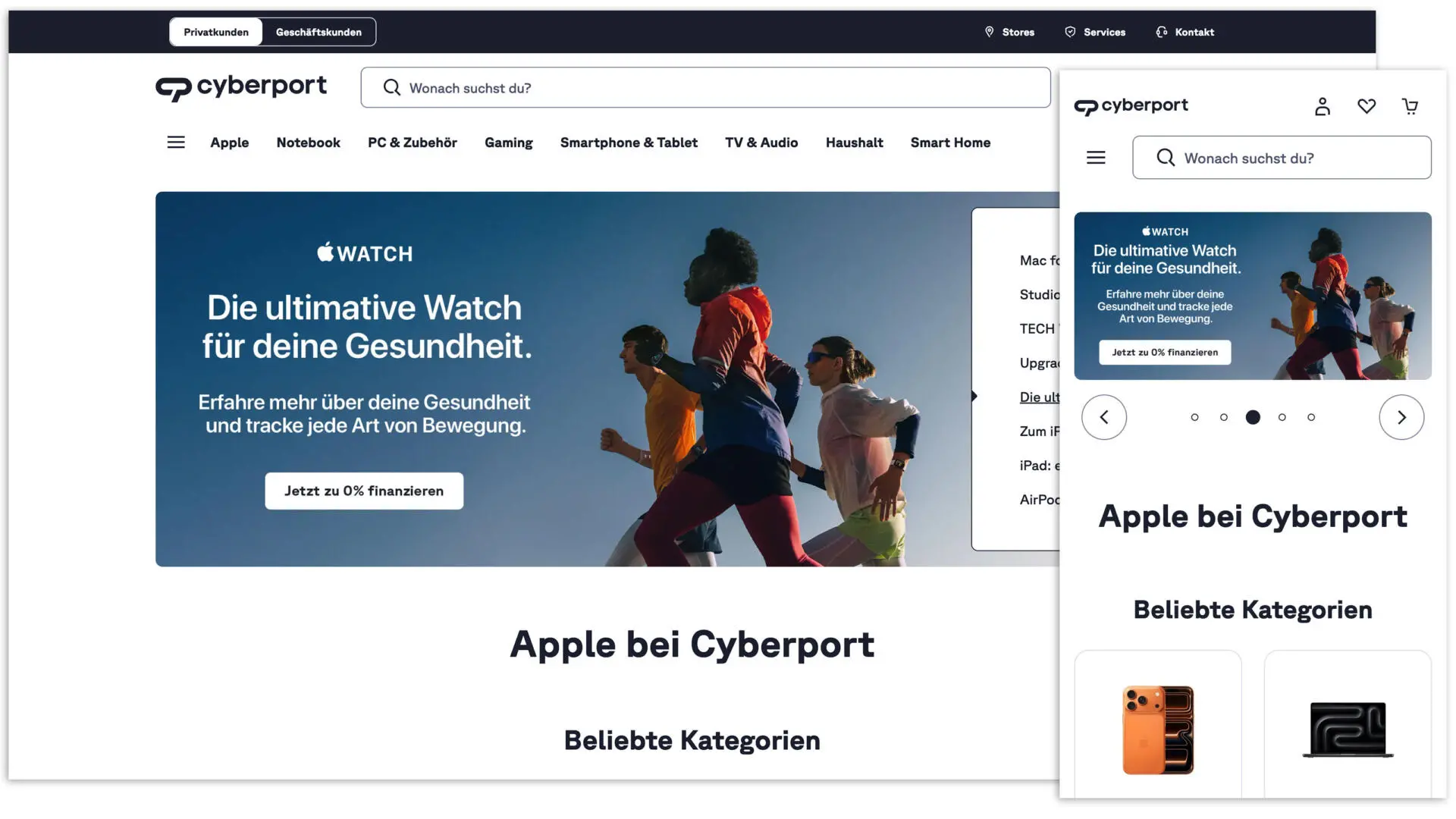Click the Stores location pin icon
The image size is (1456, 819).
(x=989, y=32)
